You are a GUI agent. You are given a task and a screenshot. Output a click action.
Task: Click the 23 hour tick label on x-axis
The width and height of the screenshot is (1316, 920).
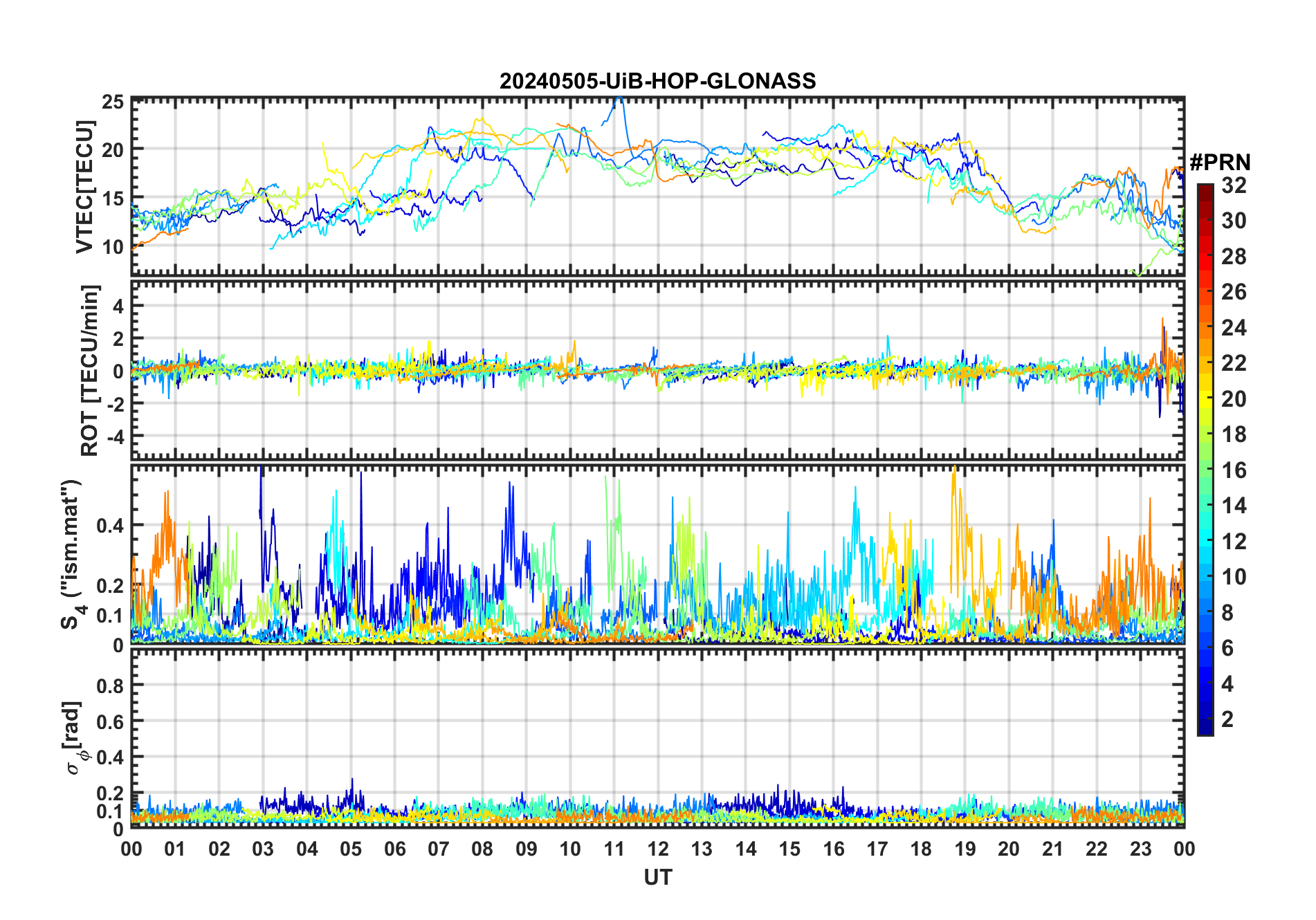1140,849
